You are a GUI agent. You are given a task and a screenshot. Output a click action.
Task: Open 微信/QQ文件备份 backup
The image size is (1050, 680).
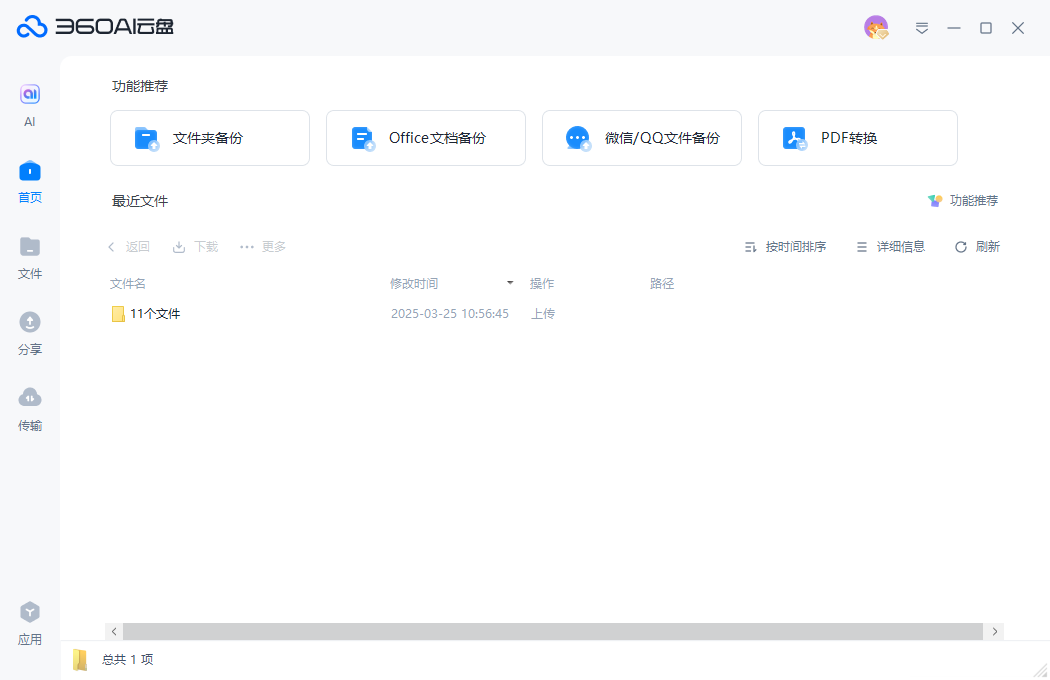641,137
